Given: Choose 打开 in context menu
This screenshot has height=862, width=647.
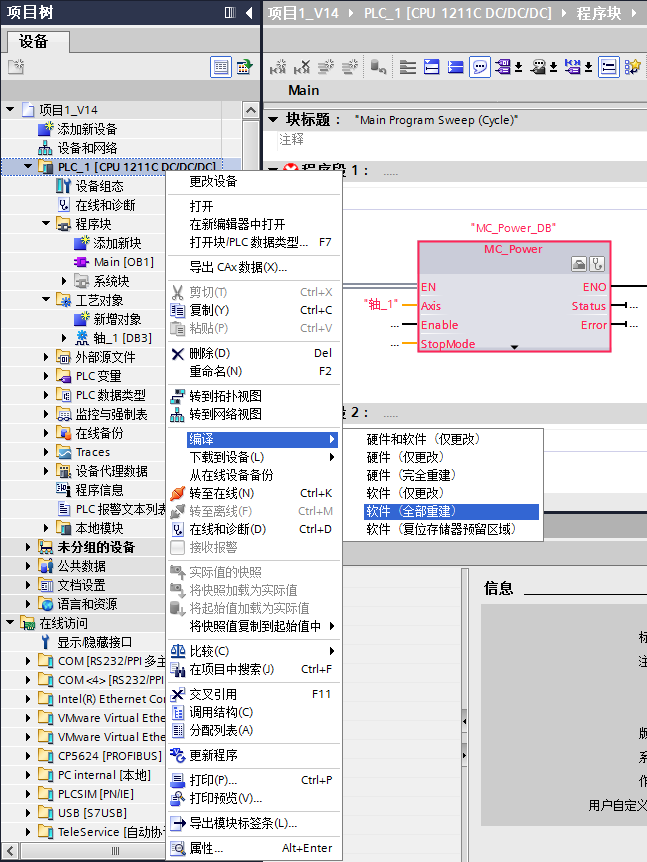Looking at the screenshot, I should tap(253, 206).
